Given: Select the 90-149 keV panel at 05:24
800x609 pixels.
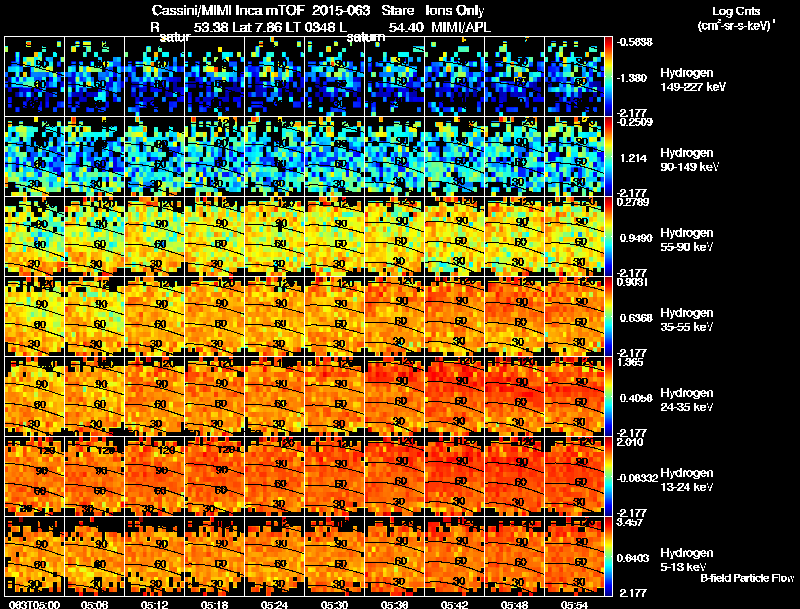Looking at the screenshot, I should 275,156.
